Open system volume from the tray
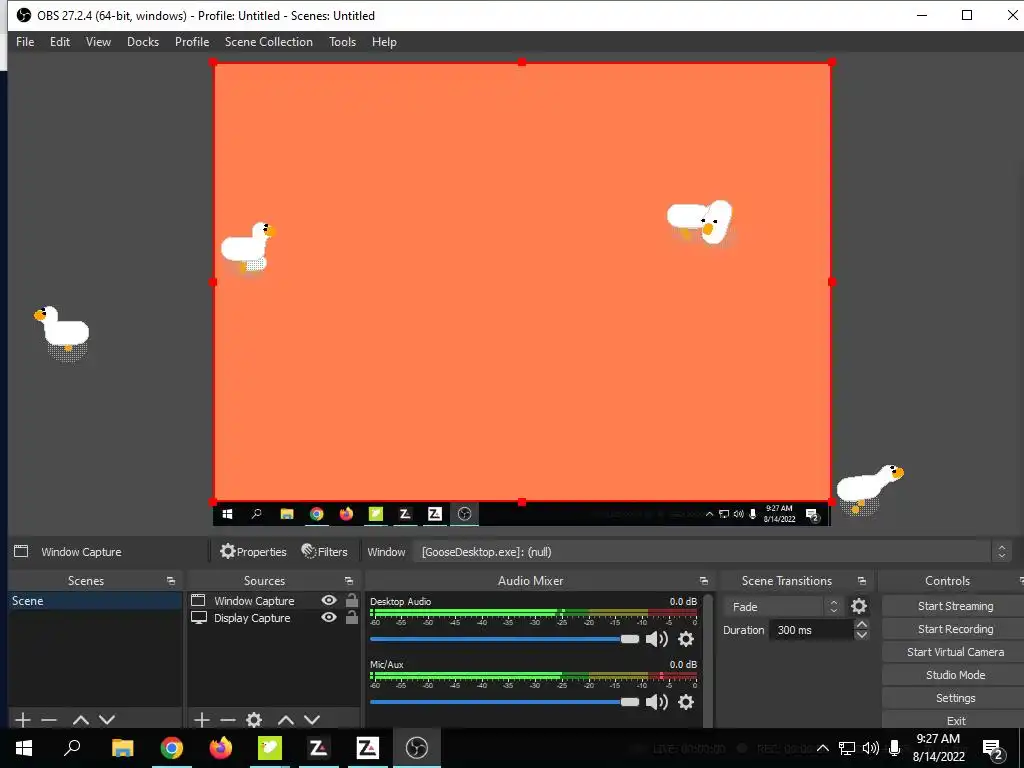Screen dimensions: 1024x768 tap(871, 748)
